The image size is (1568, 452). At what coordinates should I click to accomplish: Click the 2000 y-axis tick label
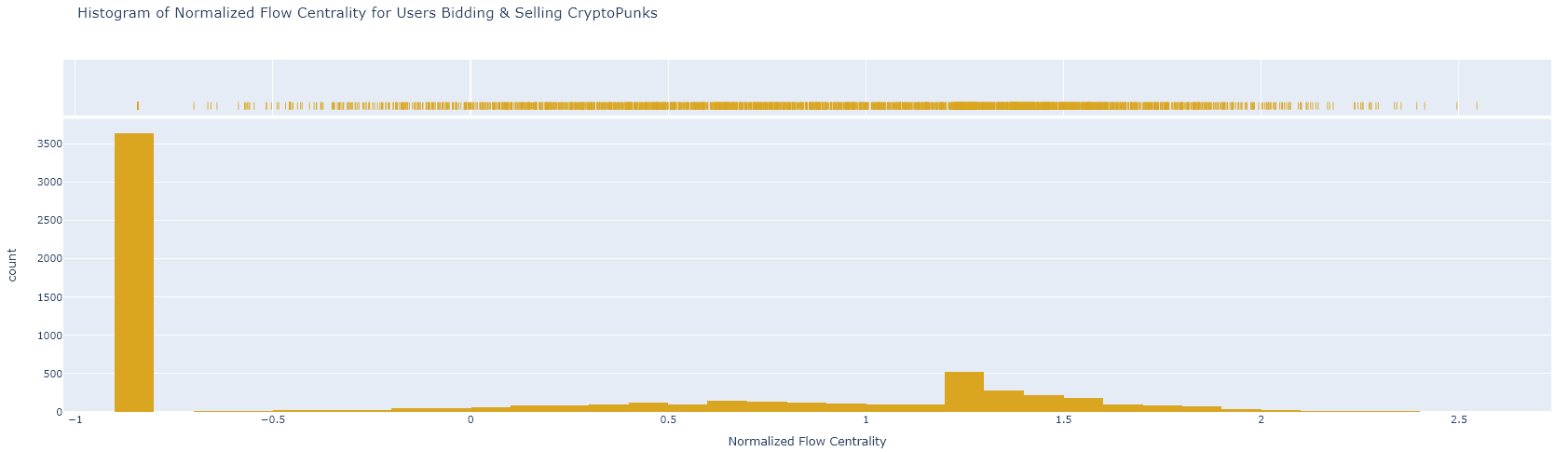coord(49,259)
